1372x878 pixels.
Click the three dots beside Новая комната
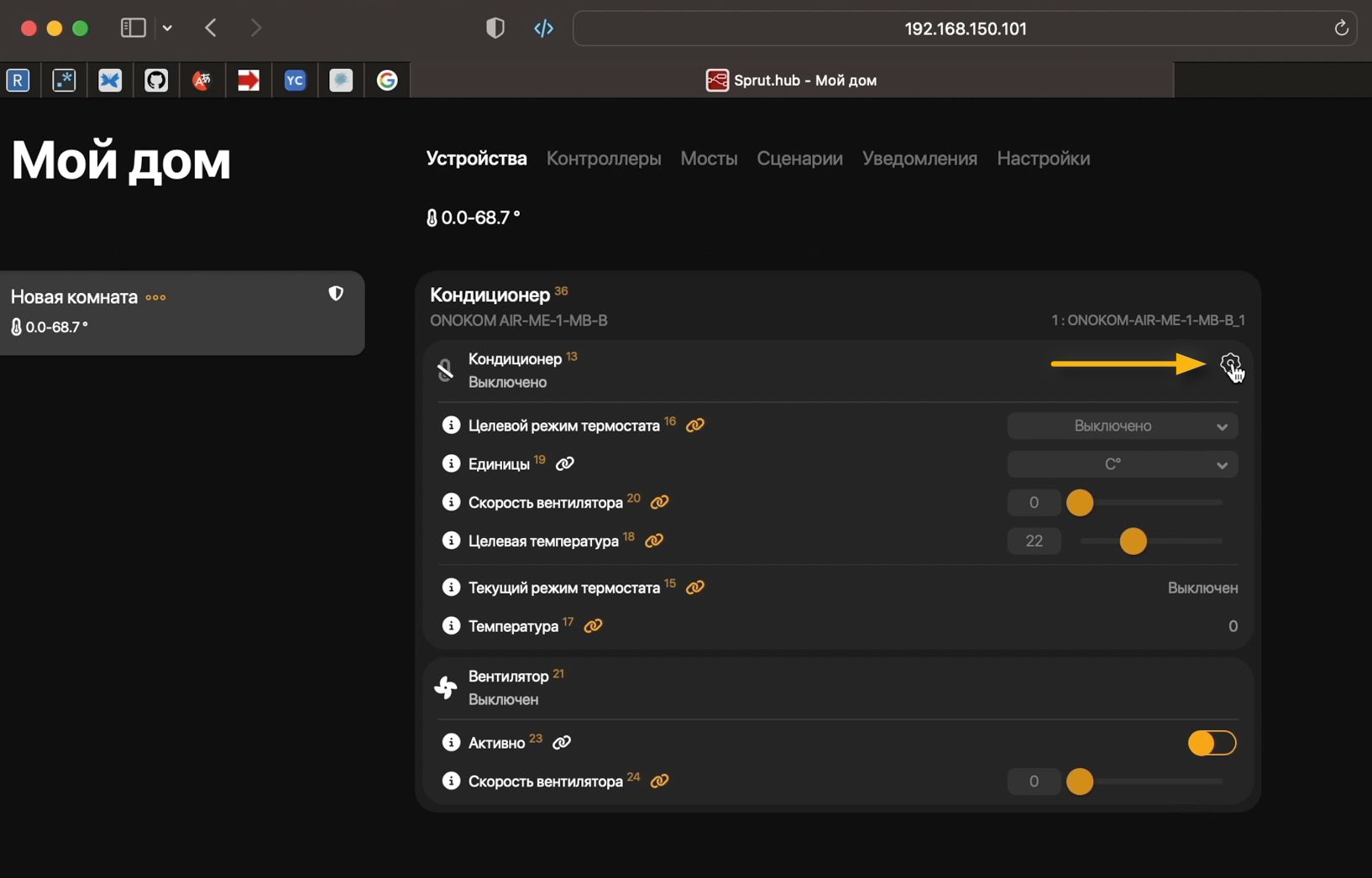(155, 298)
